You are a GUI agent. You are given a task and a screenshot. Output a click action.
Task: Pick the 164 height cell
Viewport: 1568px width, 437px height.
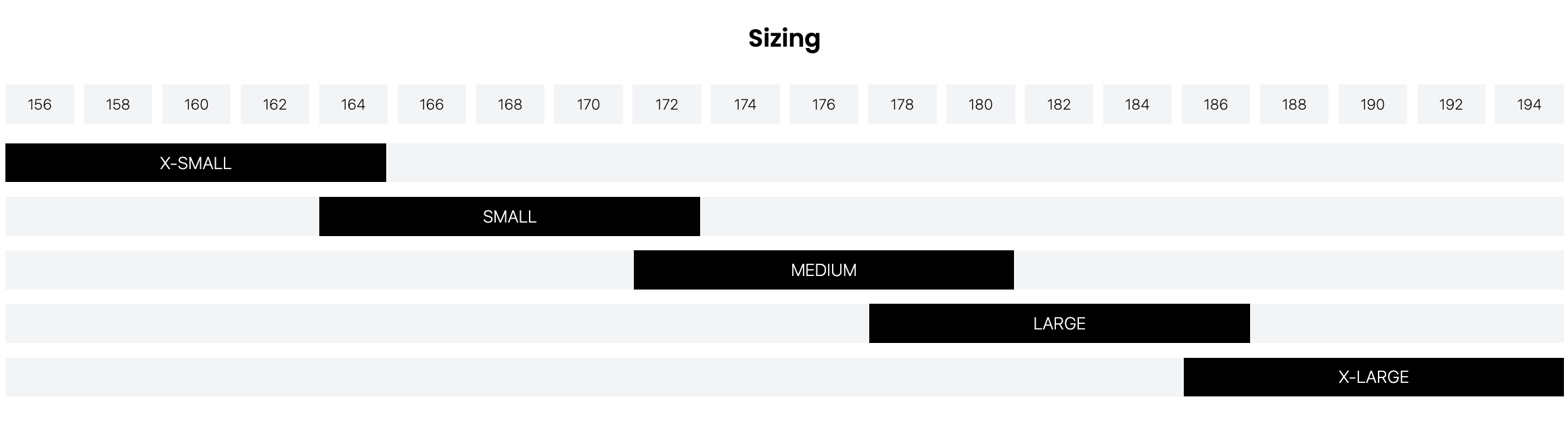point(353,104)
